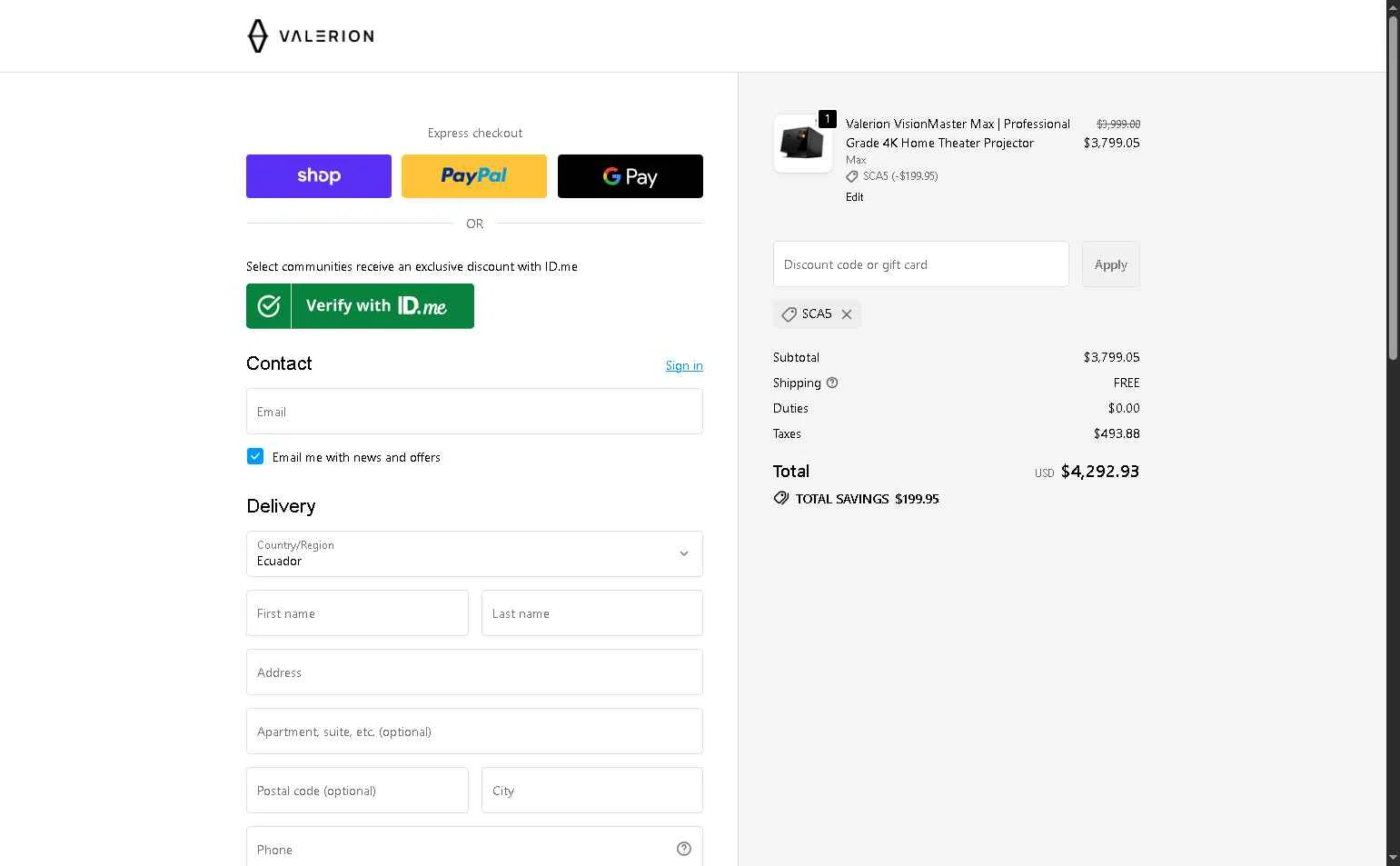Choose PayPal express checkout
1400x866 pixels.
pos(474,176)
